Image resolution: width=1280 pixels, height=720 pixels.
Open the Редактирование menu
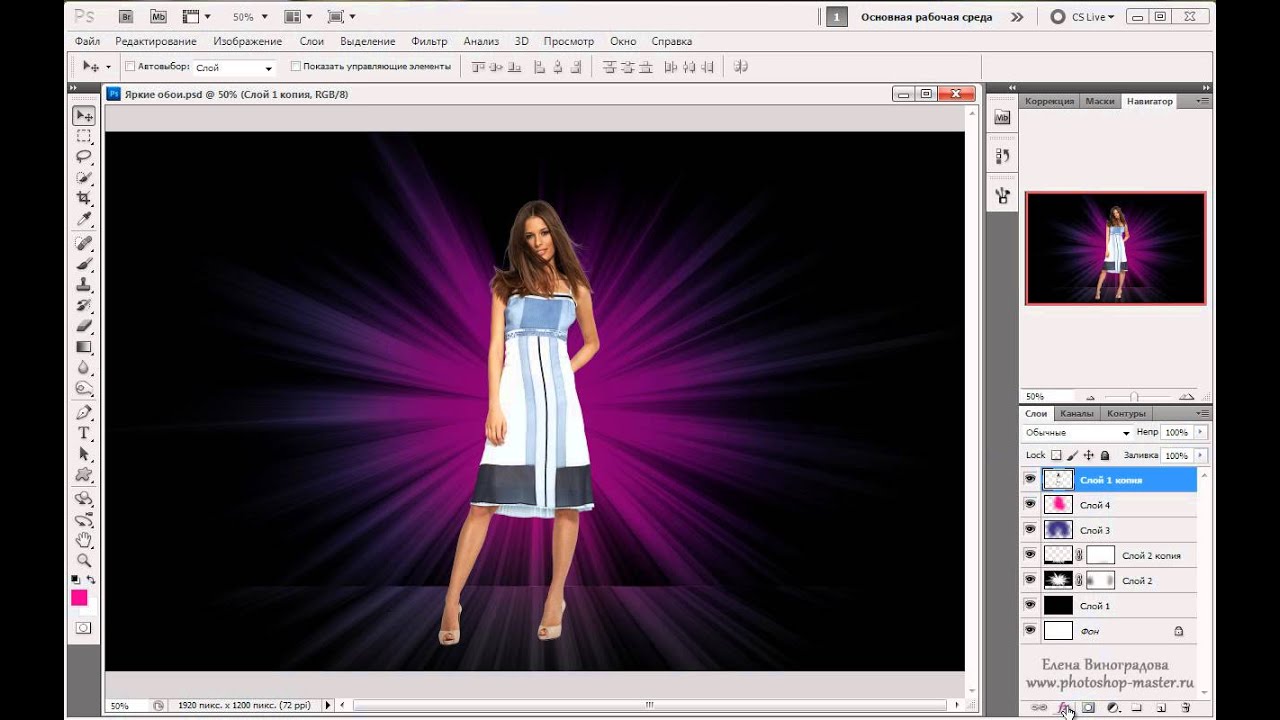(156, 42)
